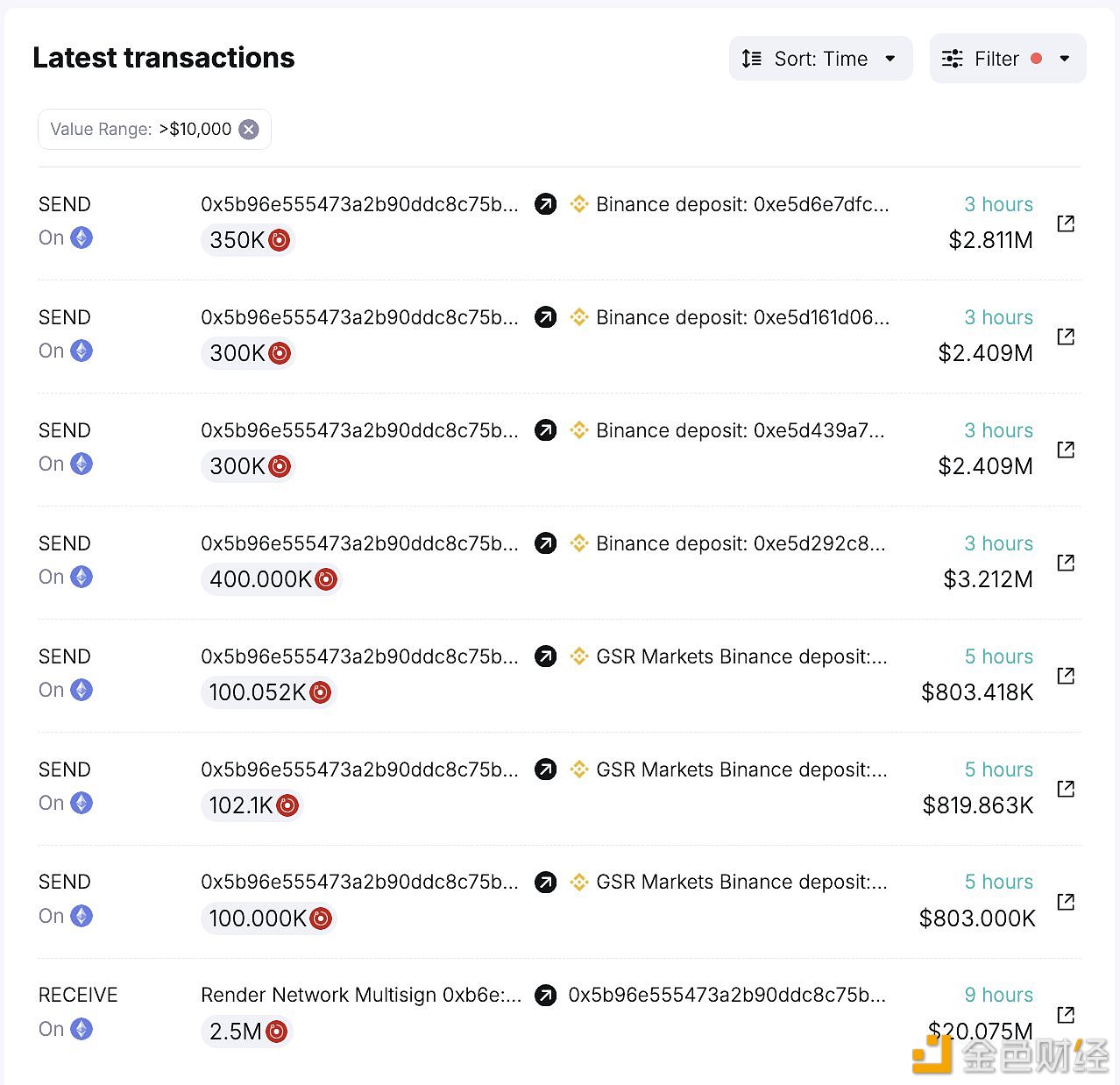This screenshot has width=1120, height=1085.
Task: Click the 400.000K token amount pill
Action: coord(271,579)
